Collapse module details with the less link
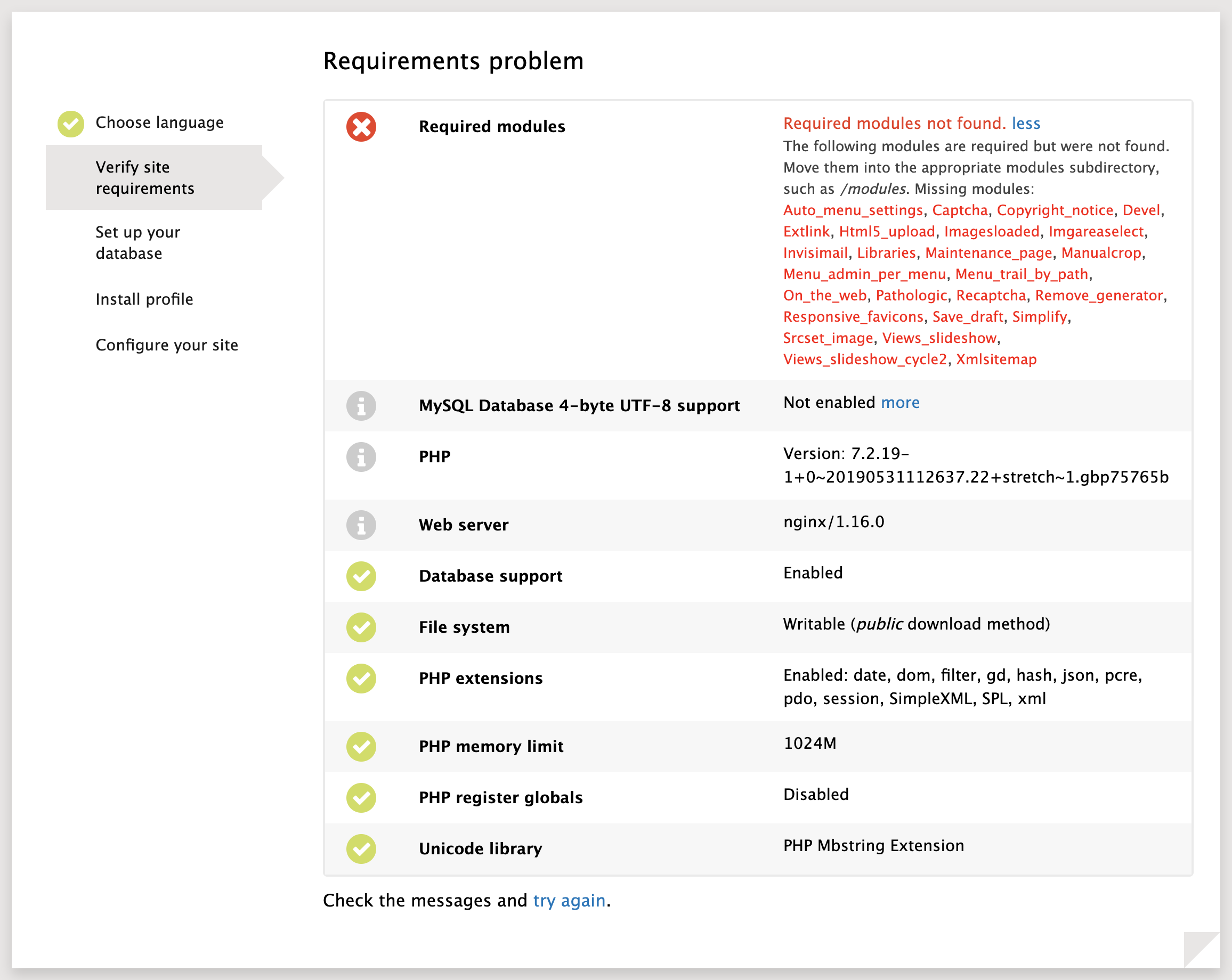This screenshot has width=1232, height=980. [1026, 124]
